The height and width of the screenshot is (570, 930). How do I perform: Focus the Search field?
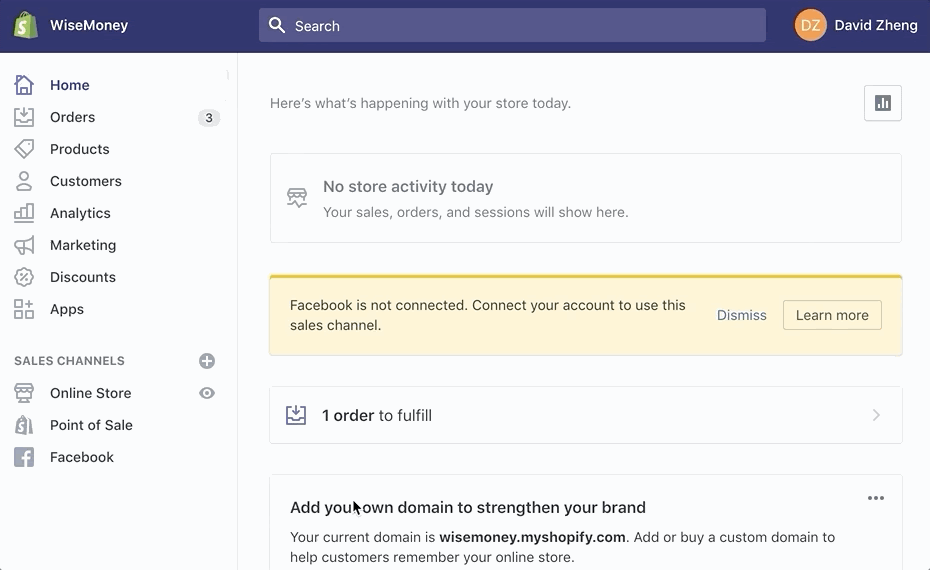tap(512, 26)
